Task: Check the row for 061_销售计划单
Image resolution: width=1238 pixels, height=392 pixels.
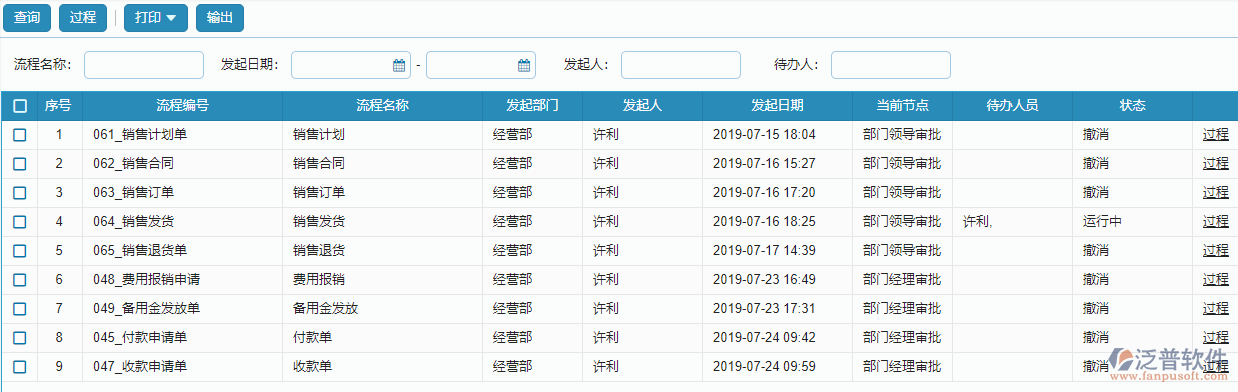Action: (20, 135)
